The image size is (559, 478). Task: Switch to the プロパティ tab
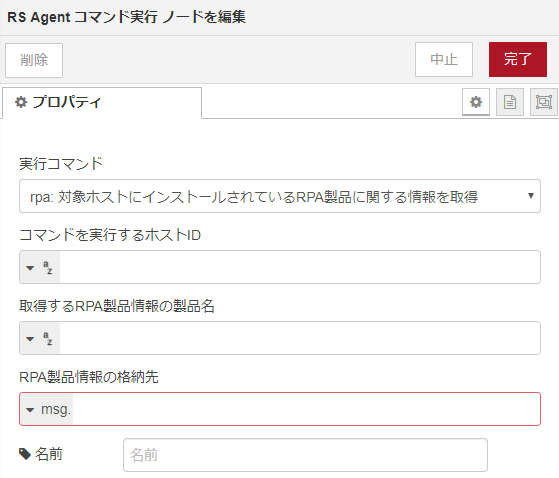102,103
